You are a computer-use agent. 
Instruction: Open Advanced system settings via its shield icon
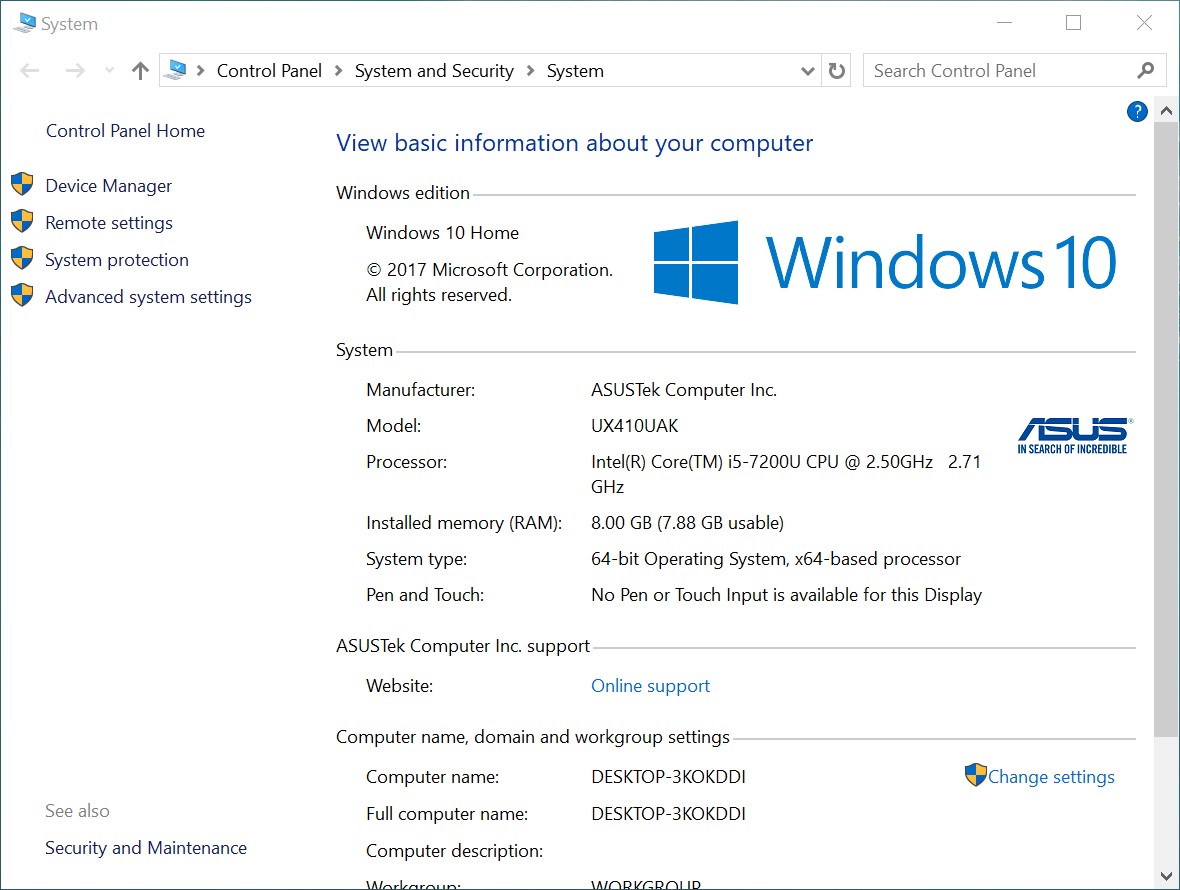(x=22, y=297)
